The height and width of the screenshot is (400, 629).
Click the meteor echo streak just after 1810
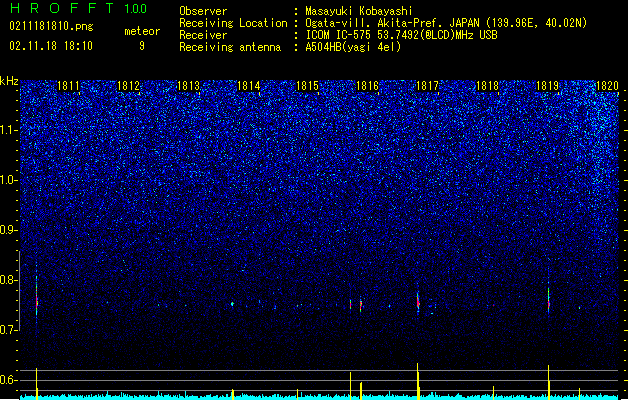37,297
